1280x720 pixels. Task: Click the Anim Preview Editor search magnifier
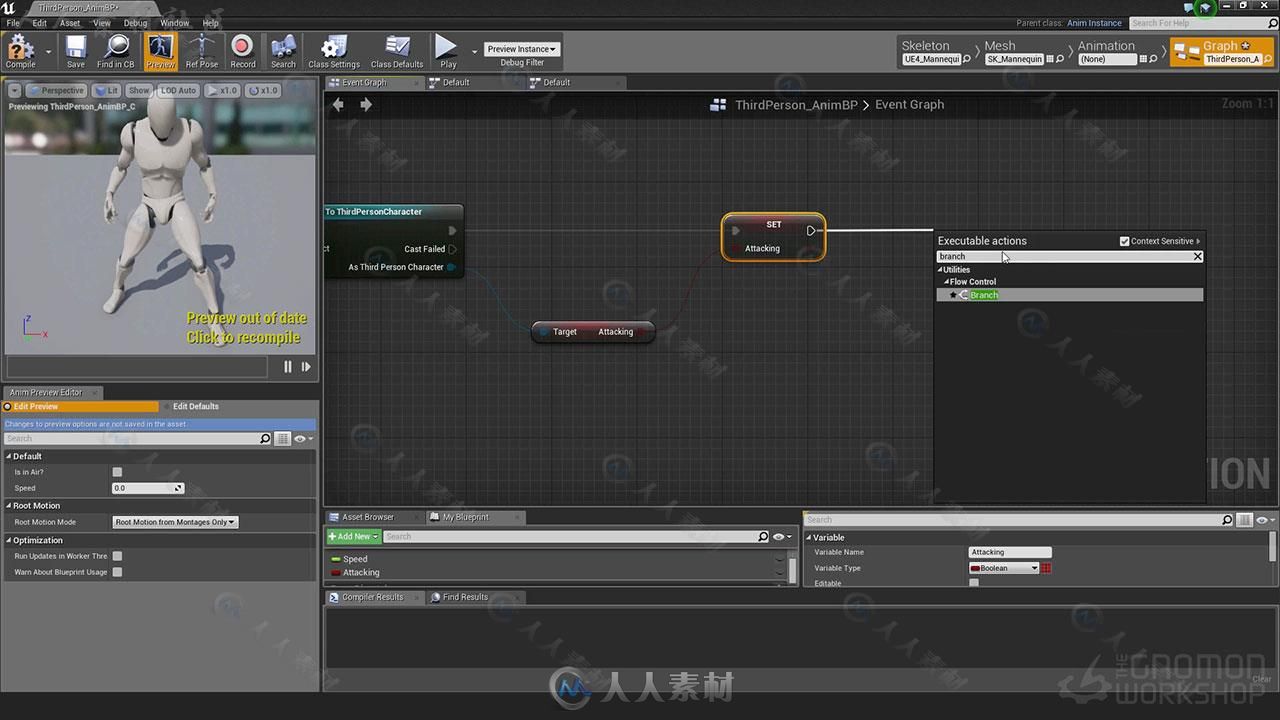[265, 439]
